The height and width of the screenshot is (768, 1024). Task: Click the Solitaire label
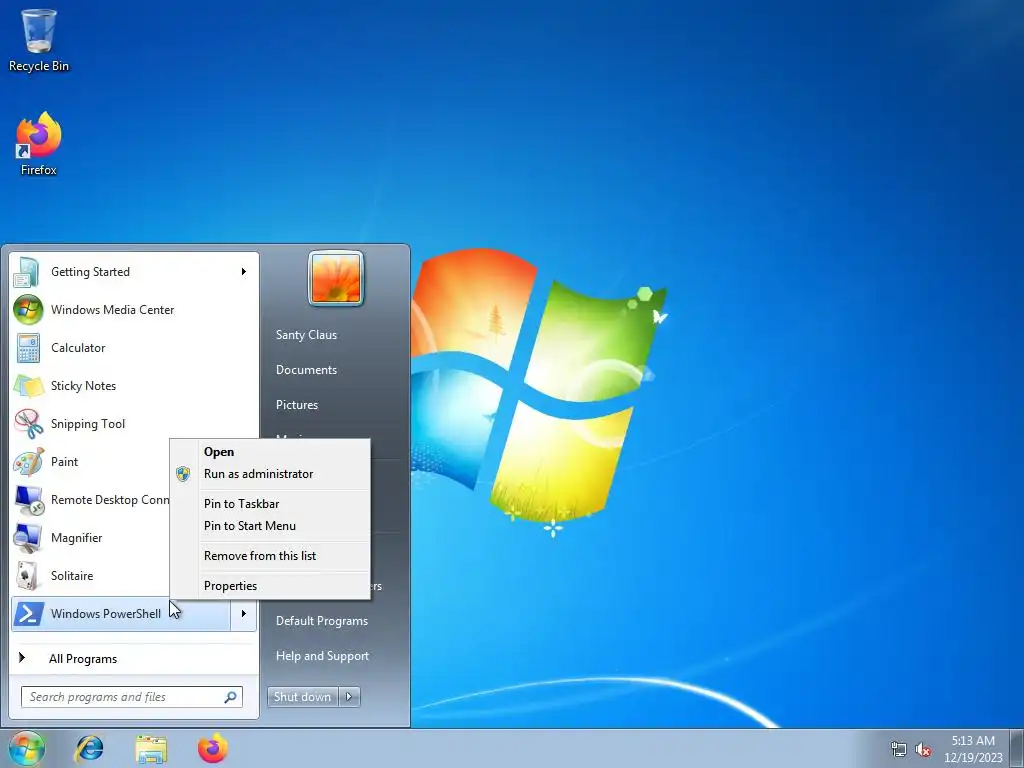click(x=72, y=575)
